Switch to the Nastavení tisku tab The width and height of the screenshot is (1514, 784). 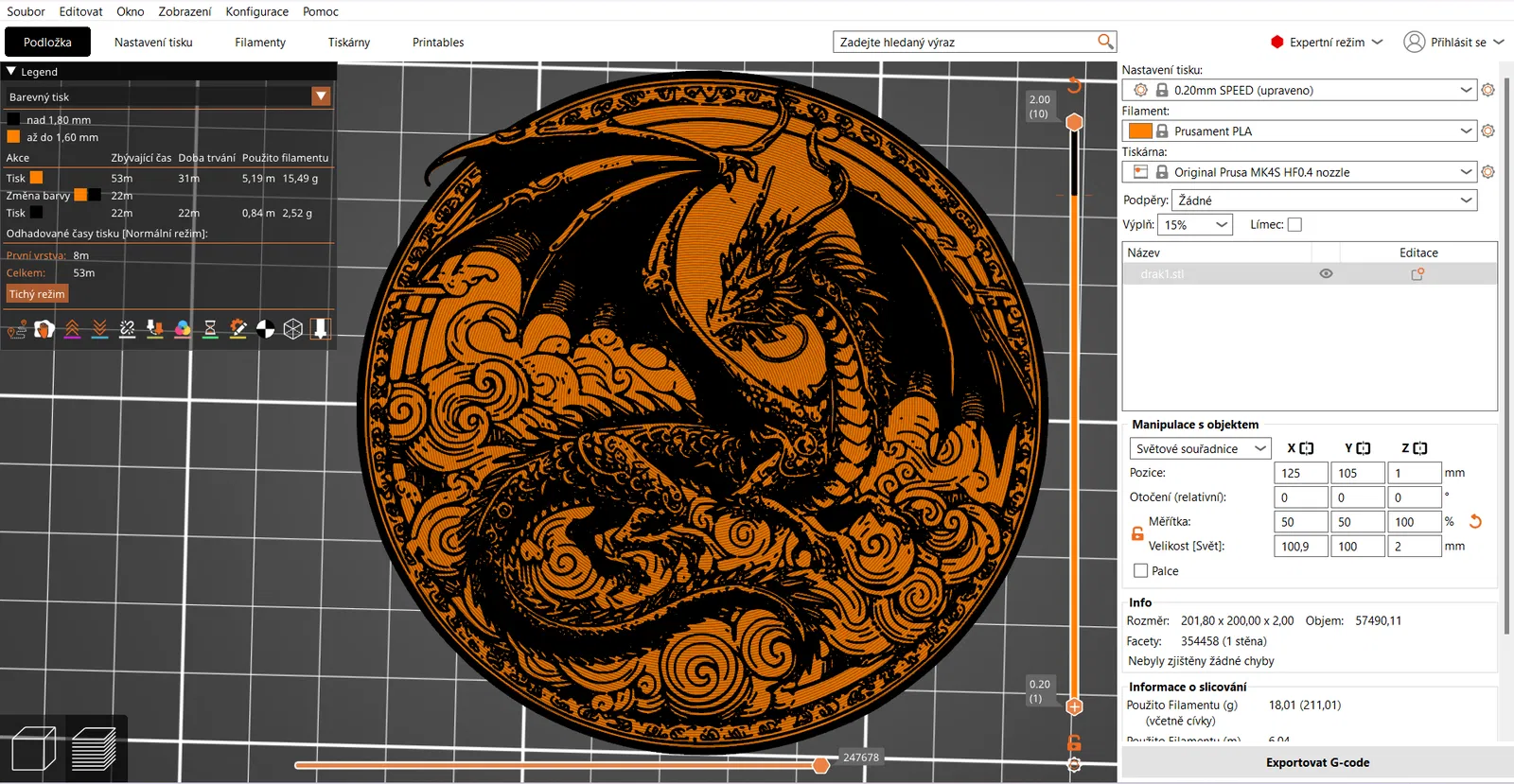click(x=153, y=42)
